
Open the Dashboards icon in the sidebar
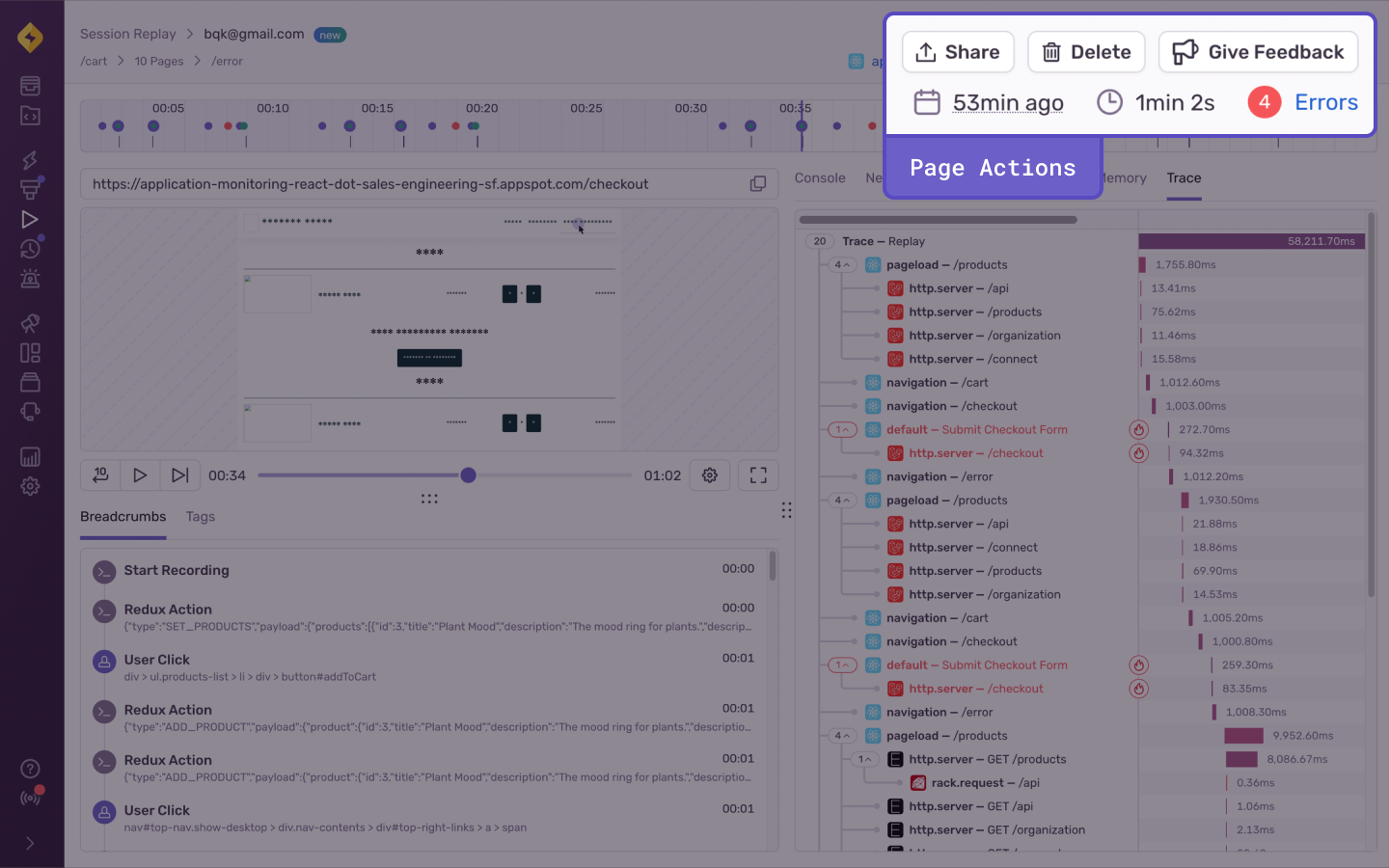pos(30,352)
